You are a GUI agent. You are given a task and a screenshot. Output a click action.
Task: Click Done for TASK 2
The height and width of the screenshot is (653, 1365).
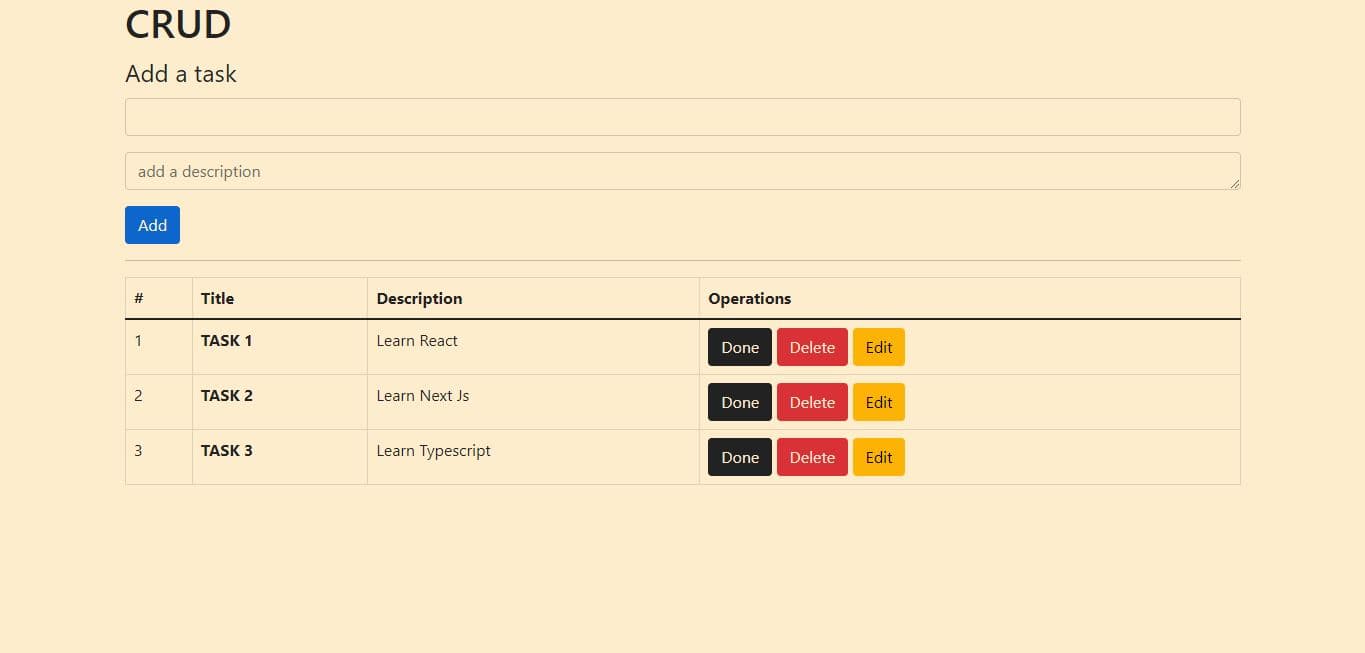click(739, 402)
